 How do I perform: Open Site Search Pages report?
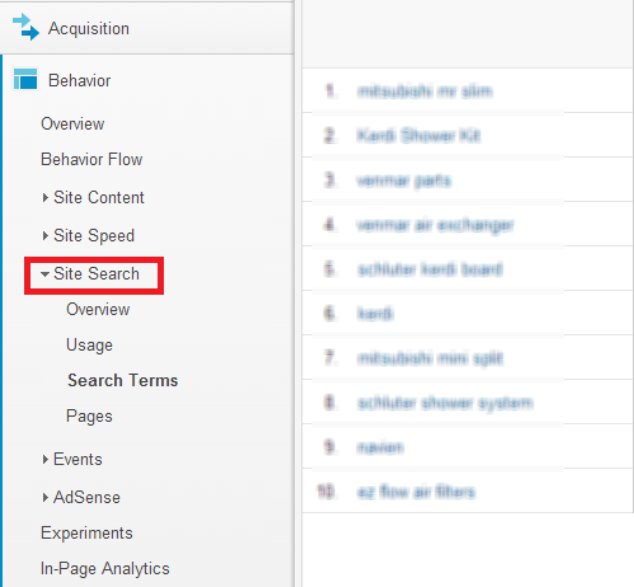click(89, 416)
